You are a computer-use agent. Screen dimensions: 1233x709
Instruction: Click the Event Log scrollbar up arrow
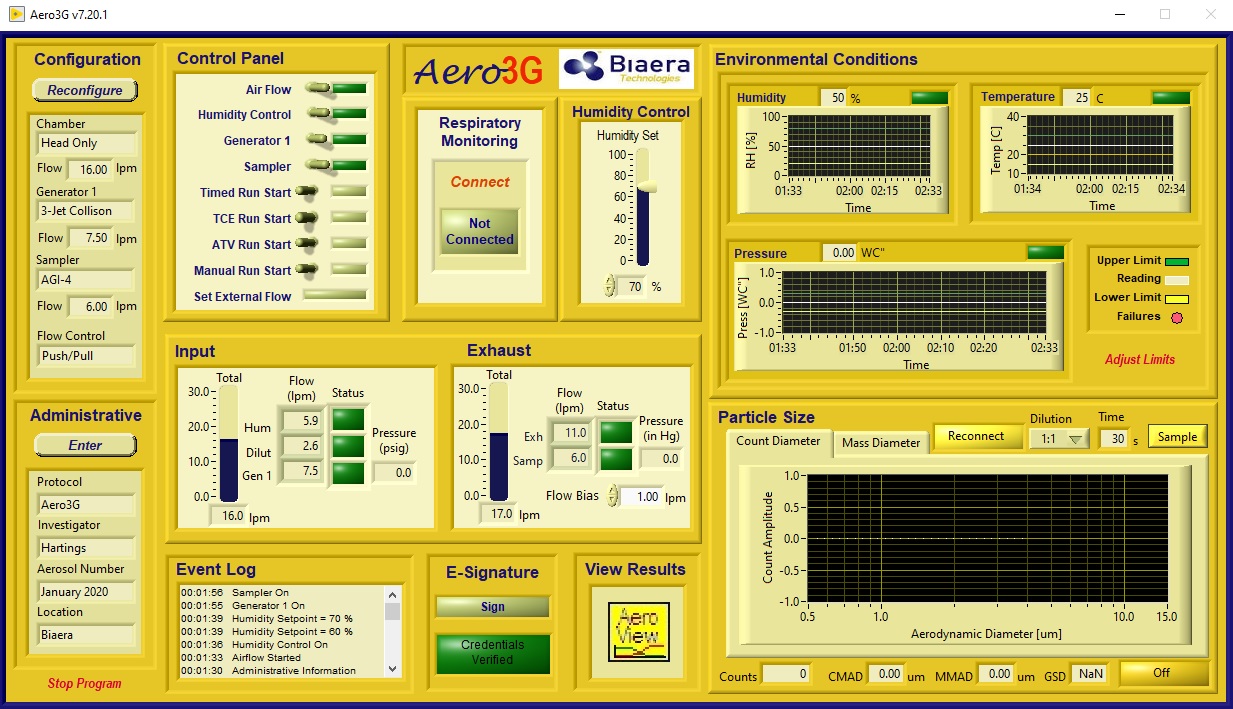tap(392, 593)
